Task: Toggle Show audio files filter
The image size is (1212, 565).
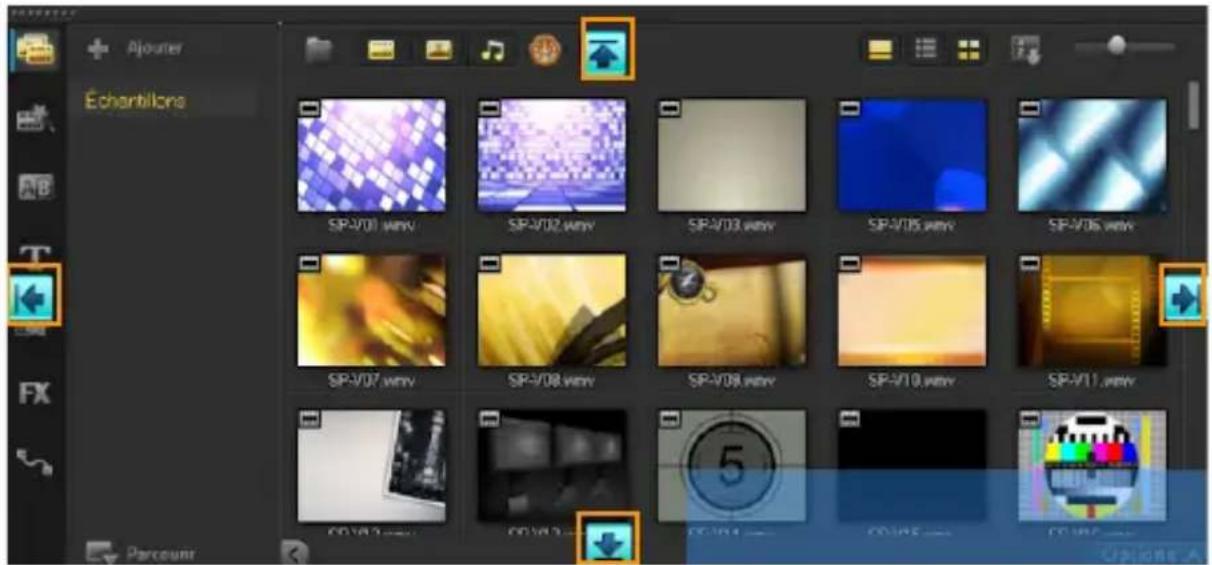Action: (493, 52)
